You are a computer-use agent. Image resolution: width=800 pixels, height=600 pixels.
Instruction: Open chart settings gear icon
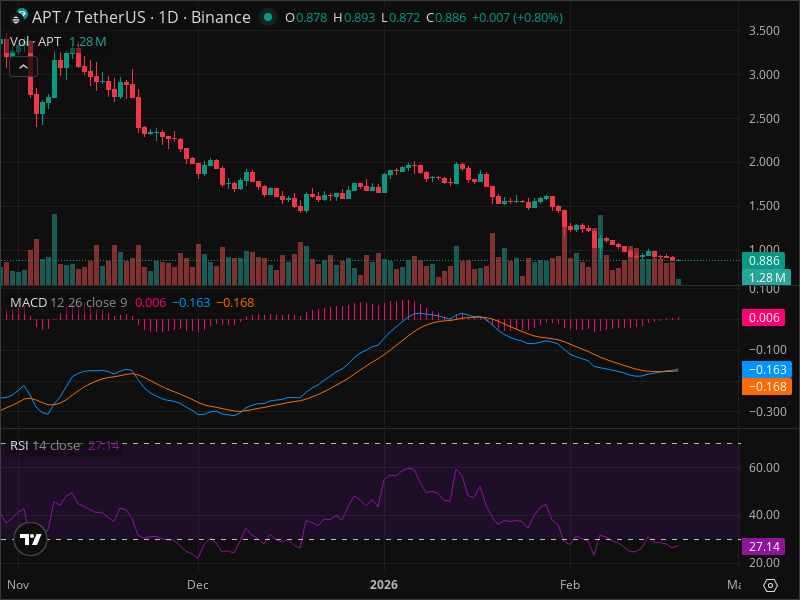pos(770,585)
